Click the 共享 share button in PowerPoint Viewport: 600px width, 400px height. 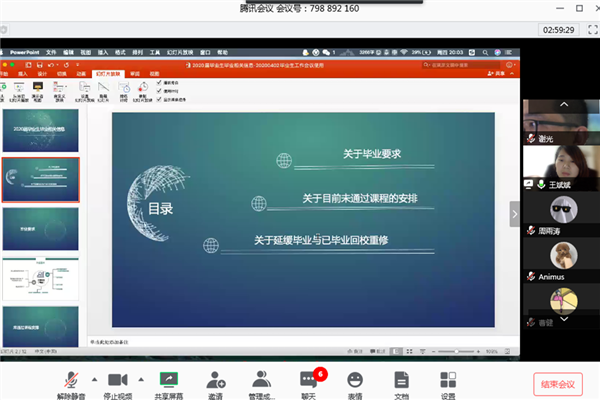[x=496, y=73]
